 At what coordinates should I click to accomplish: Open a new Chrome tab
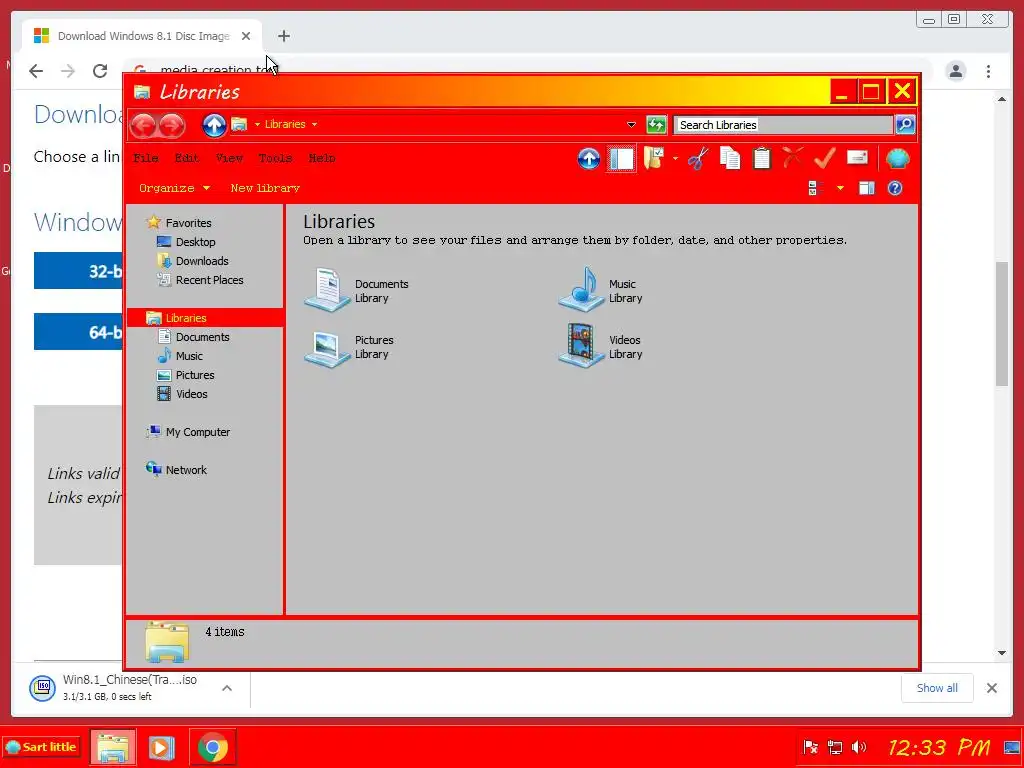(x=283, y=36)
